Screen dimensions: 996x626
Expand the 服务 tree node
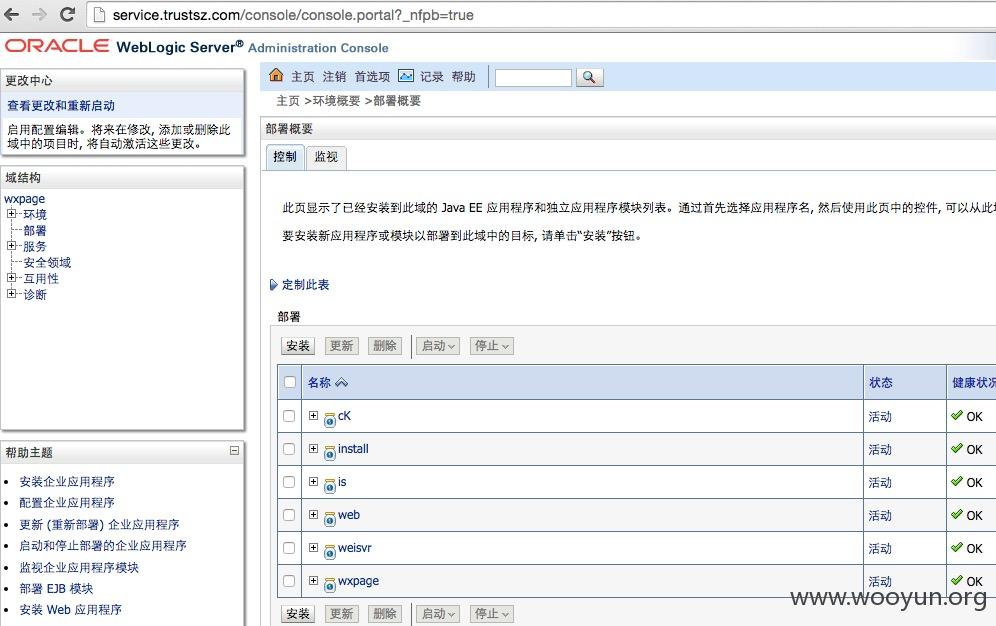click(x=11, y=246)
